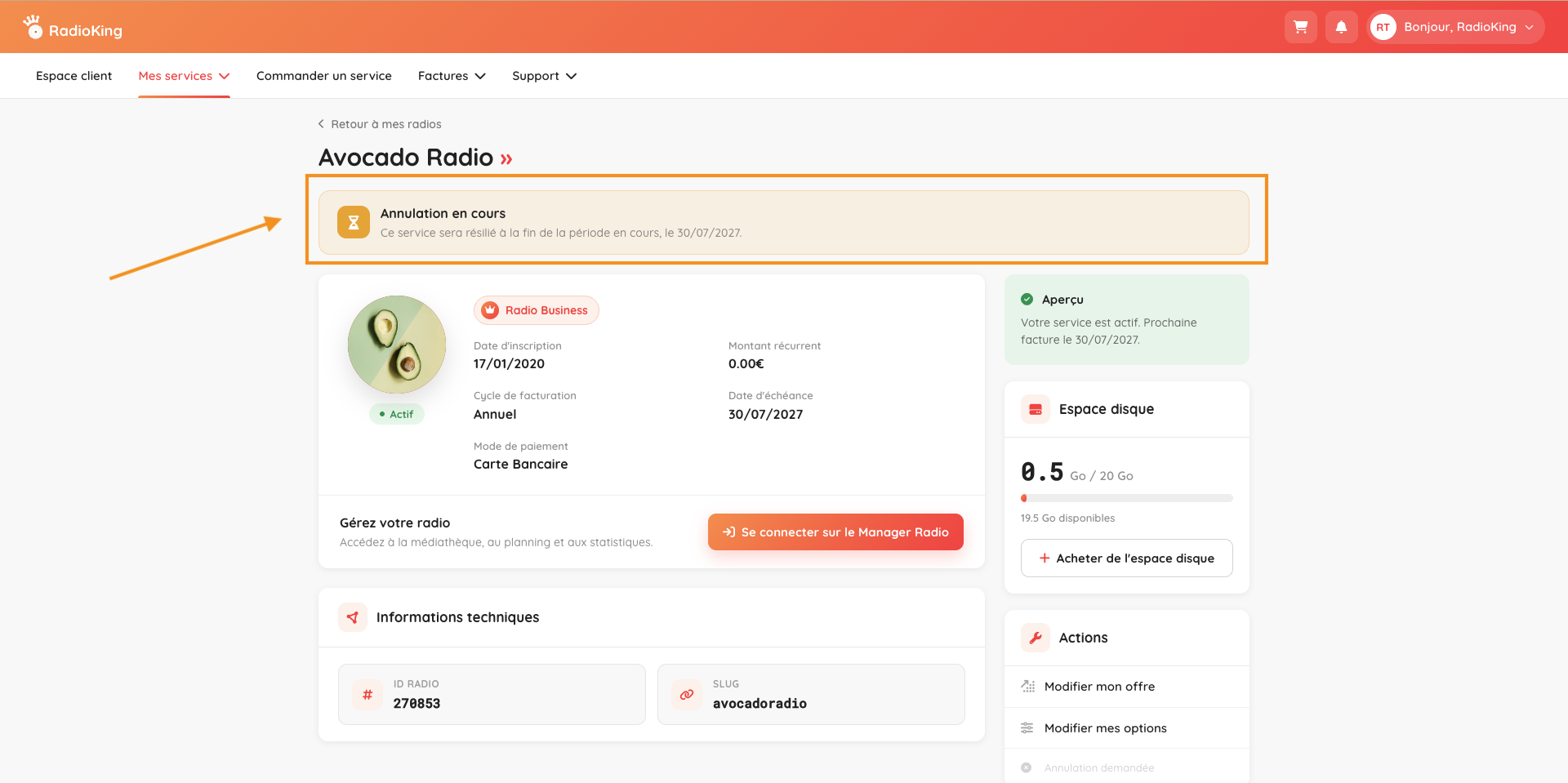This screenshot has width=1568, height=783.
Task: Click the Aperçu status message text
Action: [x=1108, y=331]
